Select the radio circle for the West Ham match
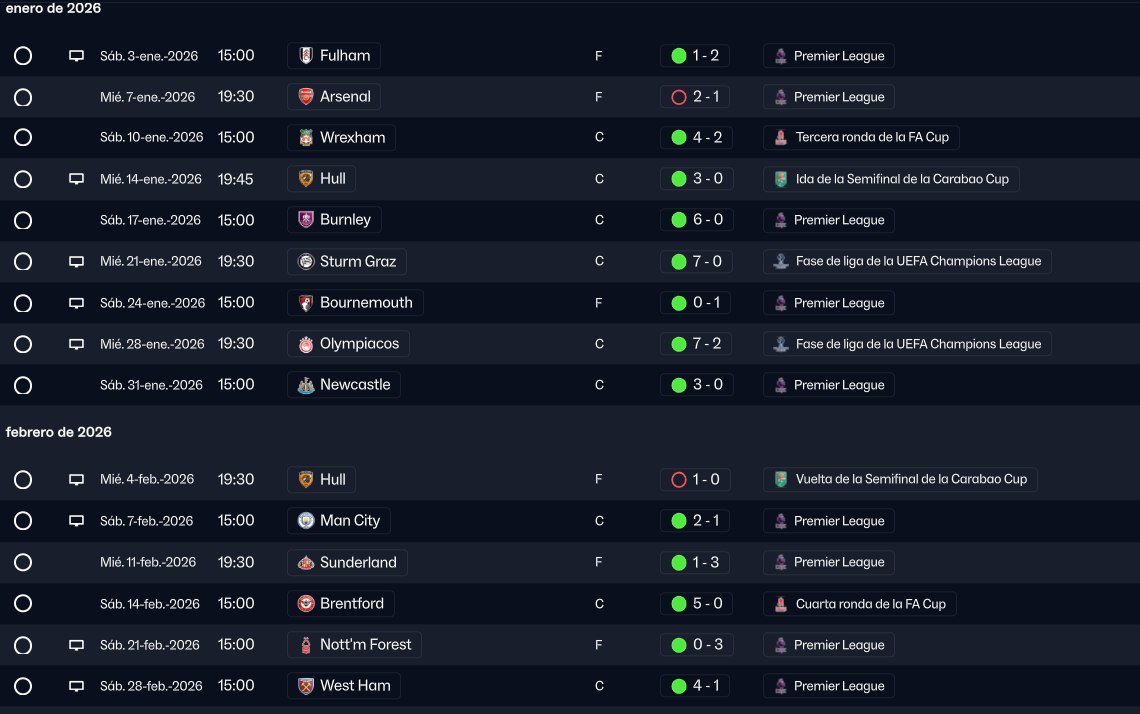The image size is (1140, 714). tap(23, 686)
